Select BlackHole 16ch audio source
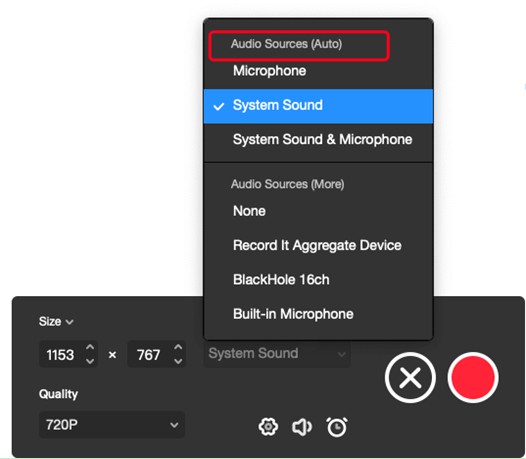526x459 pixels. 318,280
